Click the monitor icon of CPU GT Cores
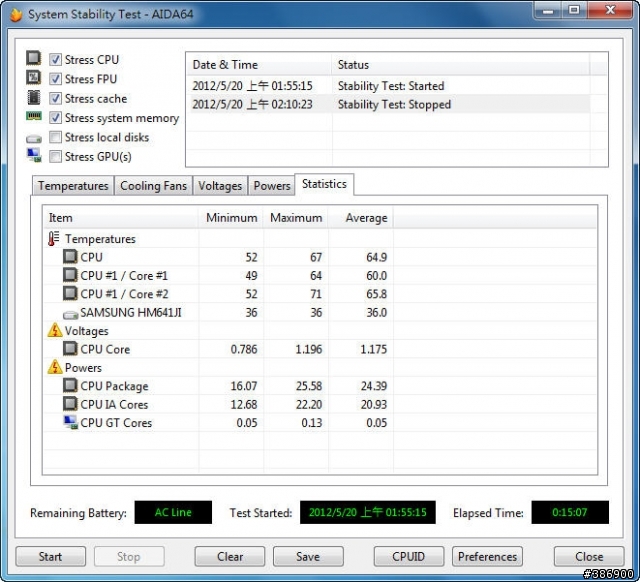This screenshot has width=640, height=582. coord(70,422)
